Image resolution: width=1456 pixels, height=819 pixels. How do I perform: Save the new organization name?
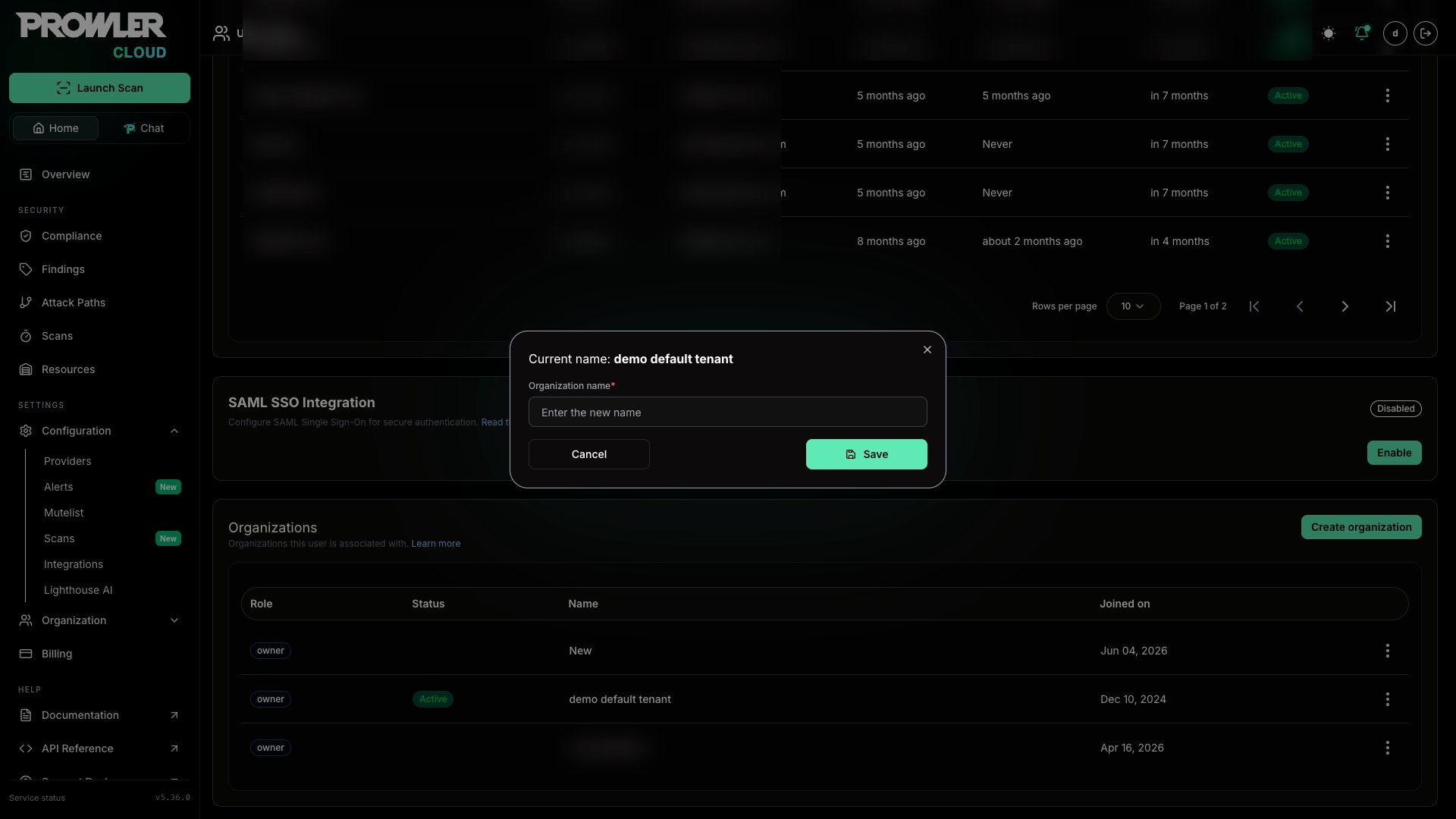(867, 454)
